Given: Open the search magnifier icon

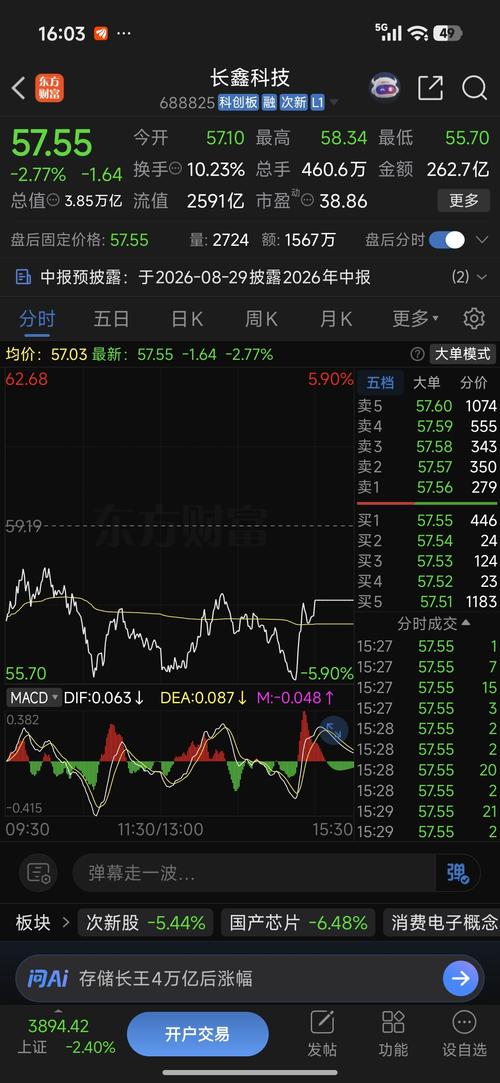Looking at the screenshot, I should click(474, 88).
